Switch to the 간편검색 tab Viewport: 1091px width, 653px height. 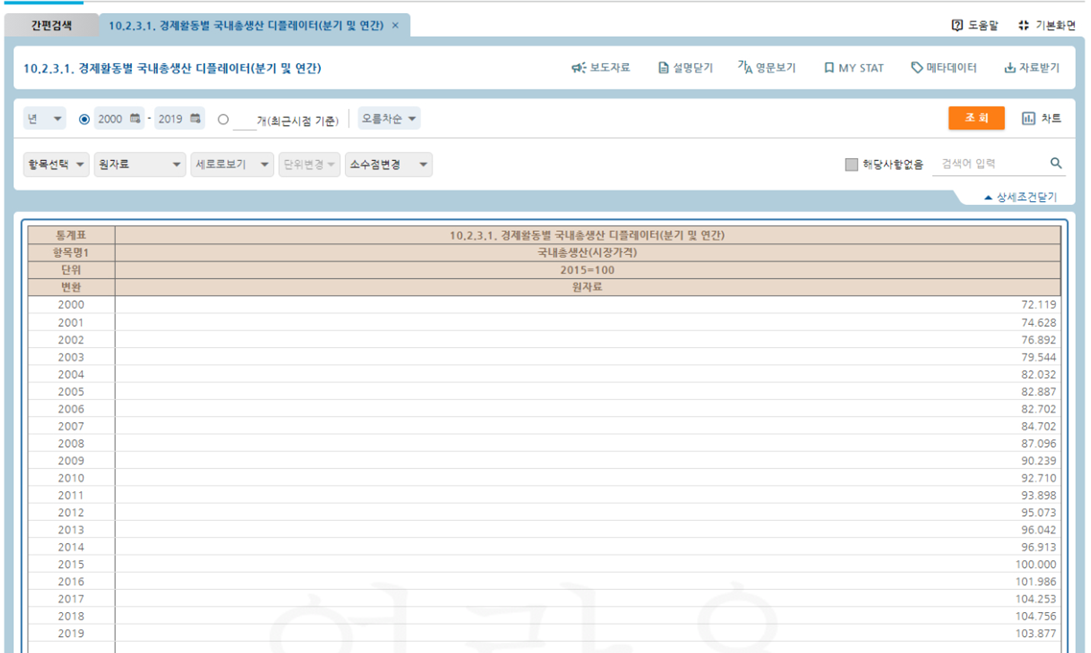click(x=51, y=25)
